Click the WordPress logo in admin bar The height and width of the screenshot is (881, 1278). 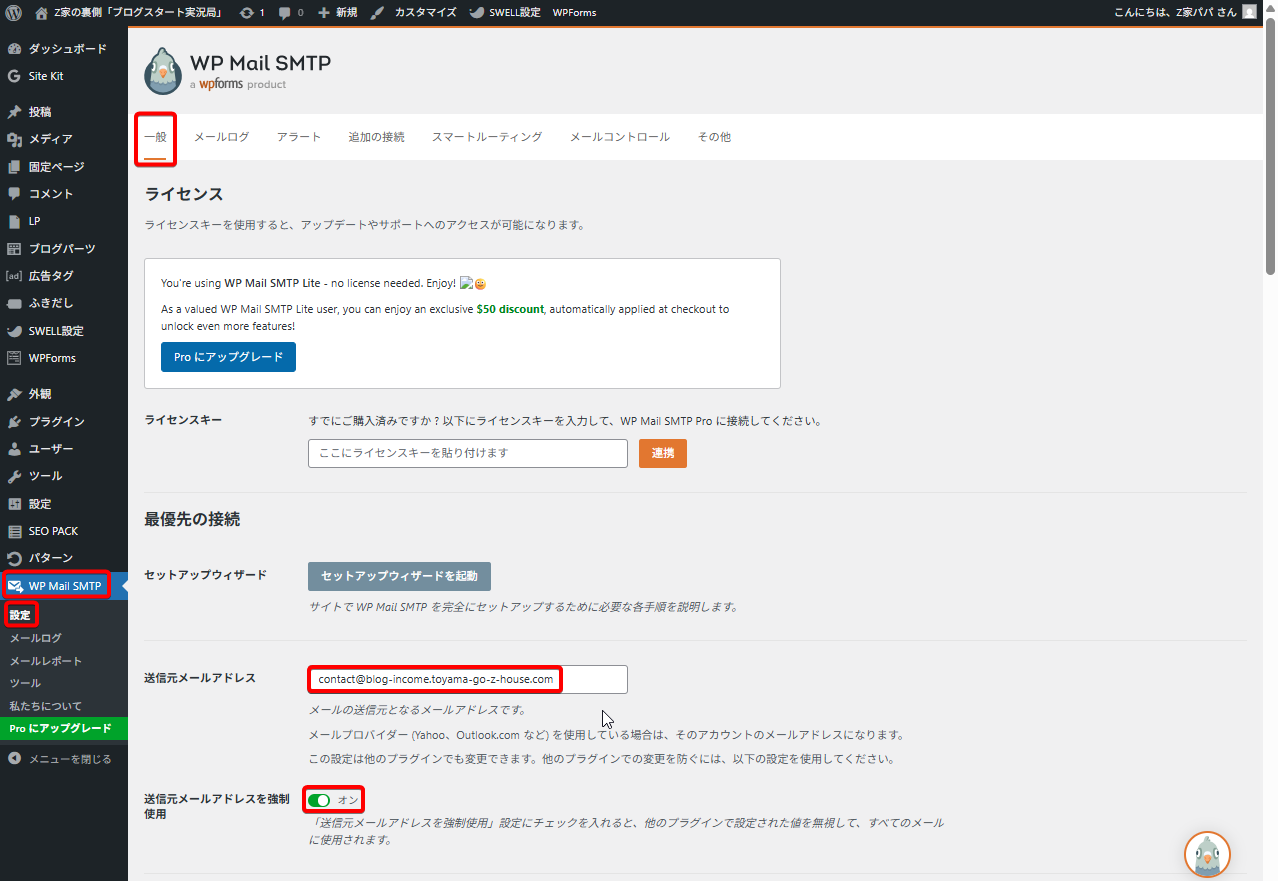pyautogui.click(x=14, y=12)
